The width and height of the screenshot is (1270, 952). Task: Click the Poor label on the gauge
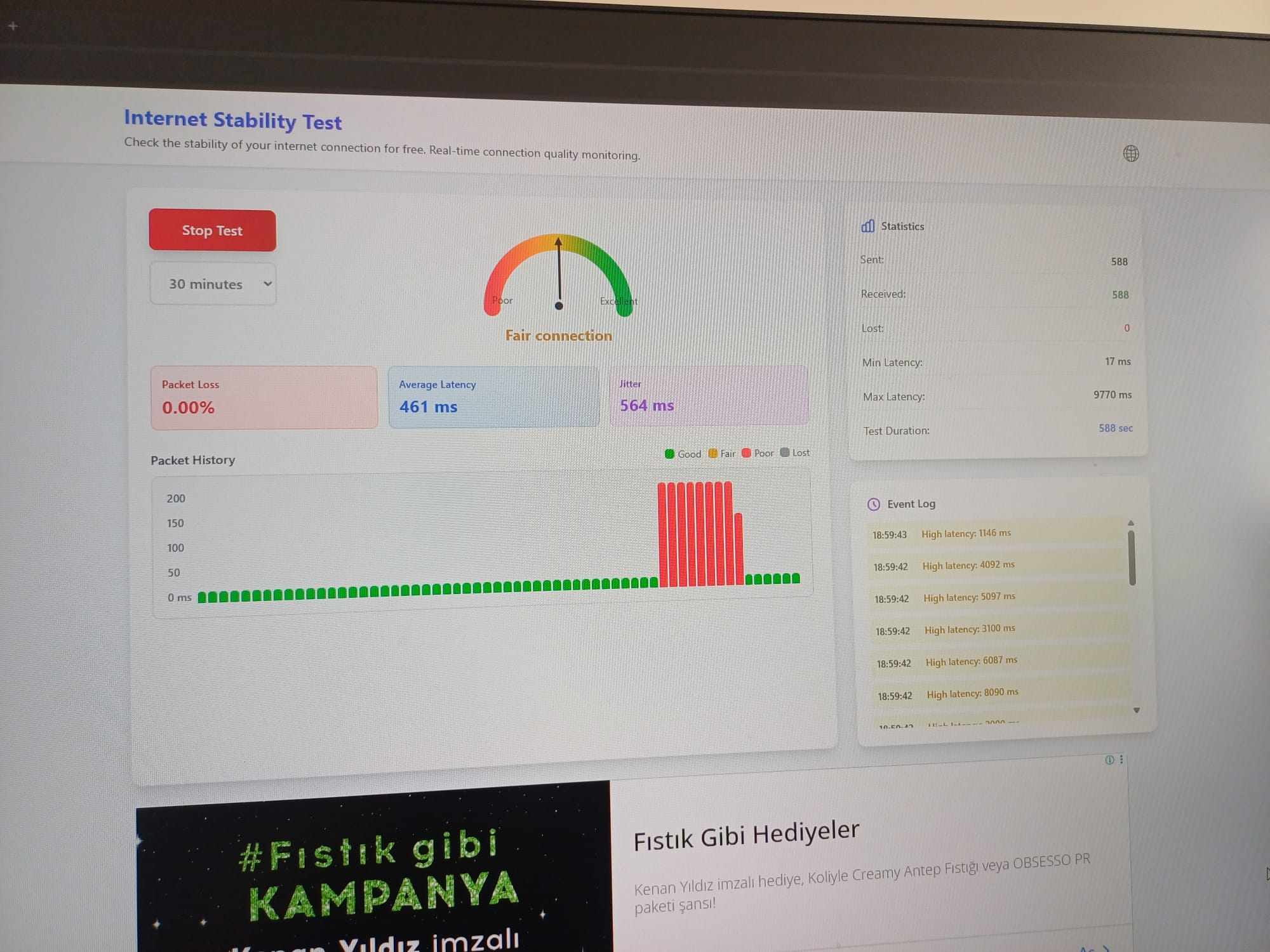click(x=502, y=300)
